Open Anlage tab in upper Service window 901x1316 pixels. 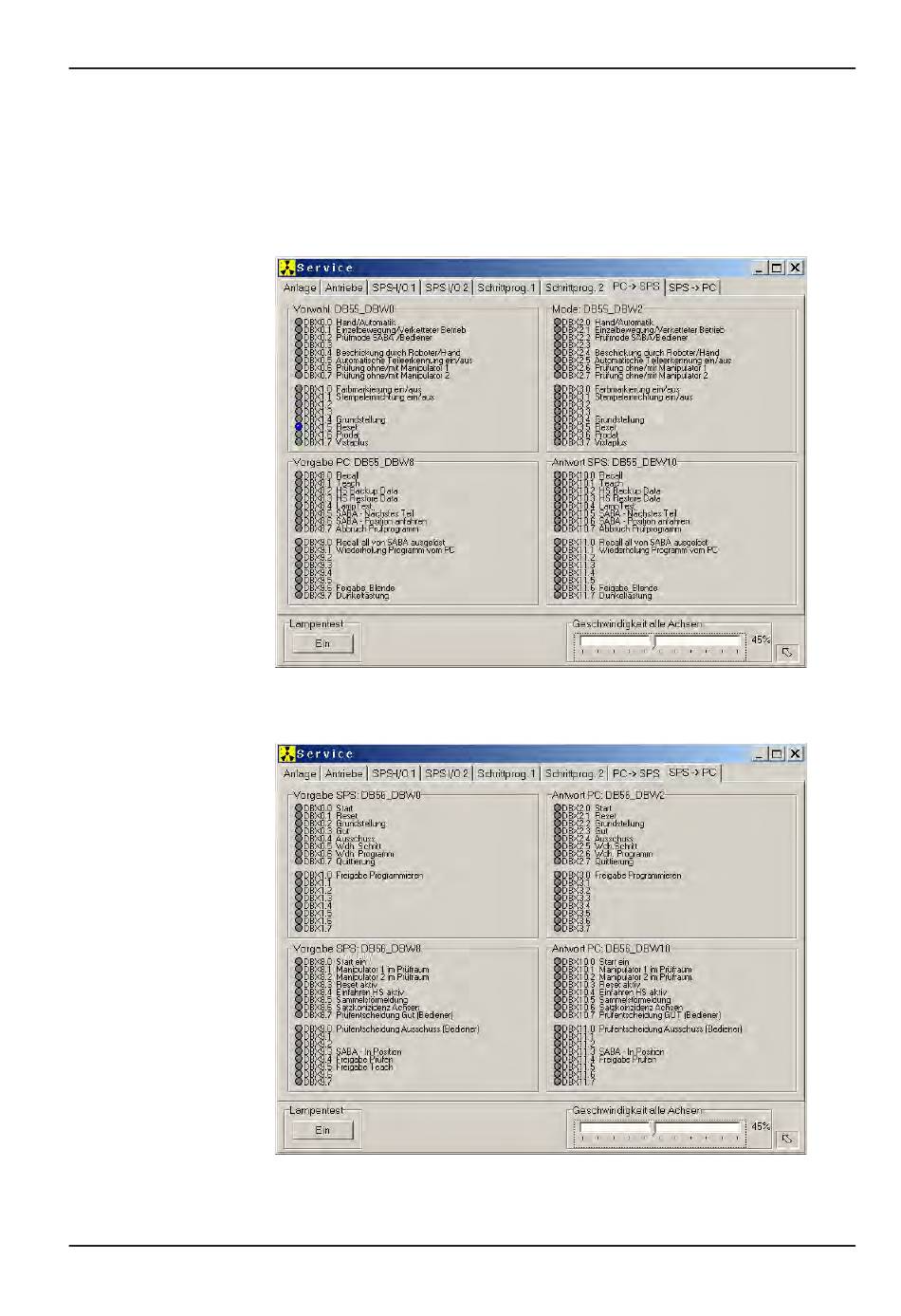coord(300,287)
